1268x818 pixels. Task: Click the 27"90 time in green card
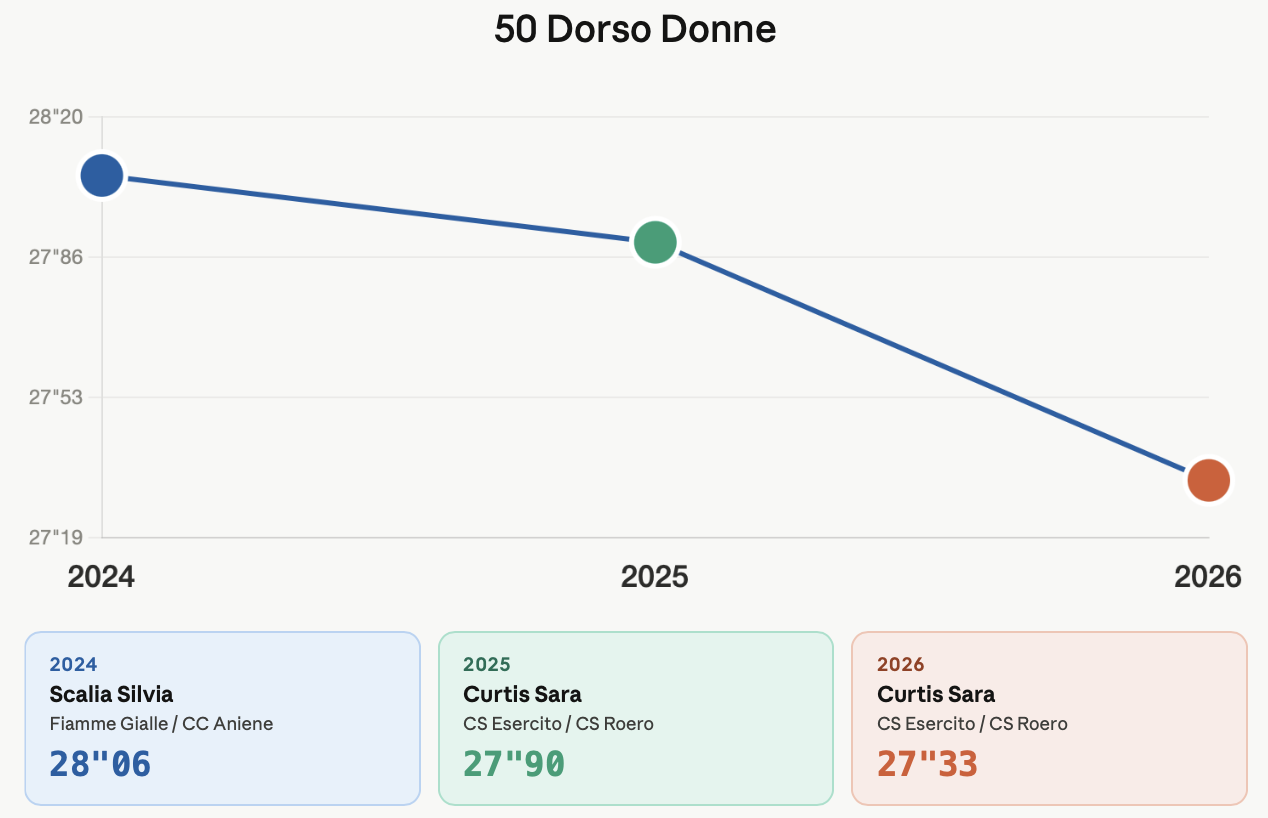(514, 764)
